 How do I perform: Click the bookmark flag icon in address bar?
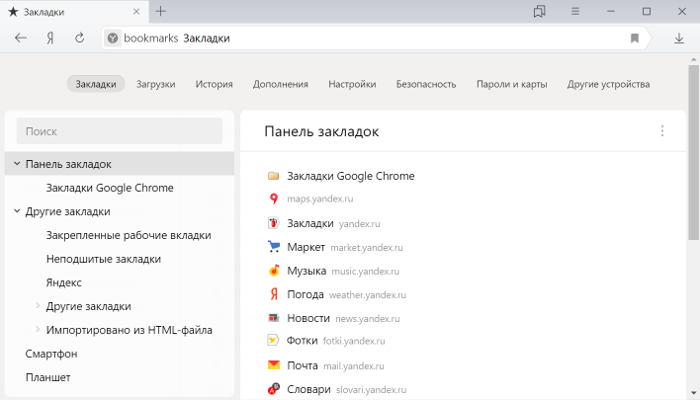pos(634,38)
